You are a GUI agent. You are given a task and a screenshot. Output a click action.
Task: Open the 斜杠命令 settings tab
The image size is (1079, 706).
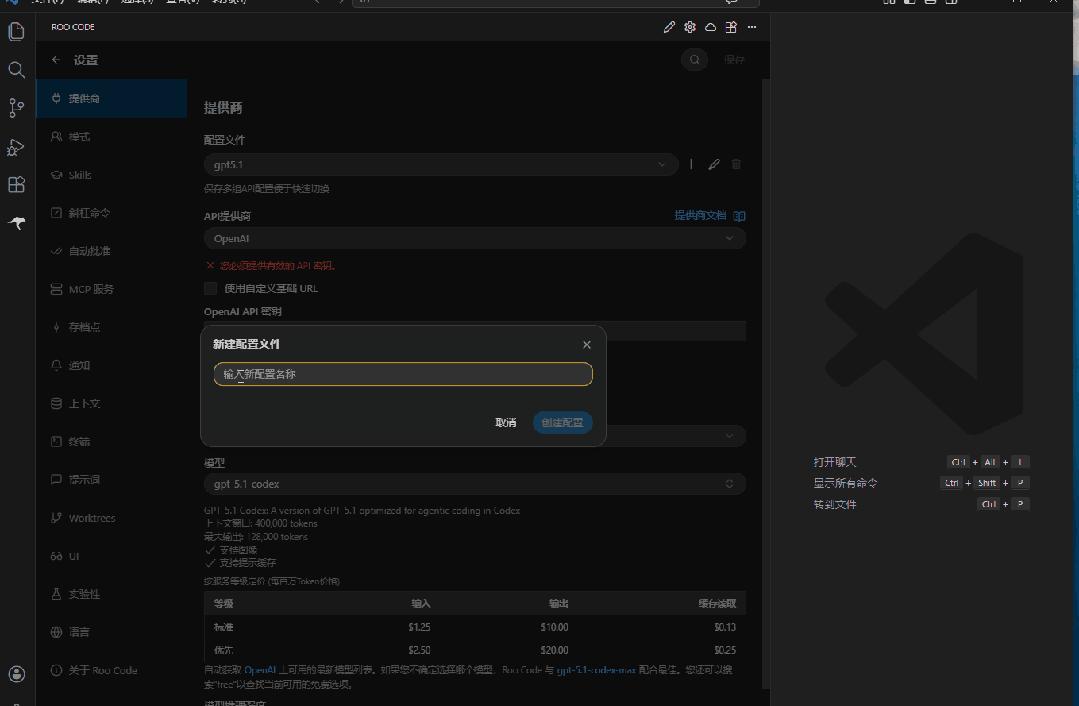111,213
